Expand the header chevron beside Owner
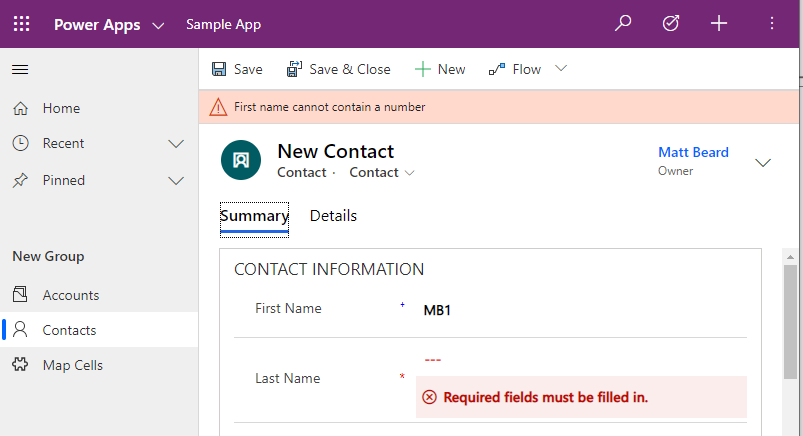803x436 pixels. (x=763, y=163)
